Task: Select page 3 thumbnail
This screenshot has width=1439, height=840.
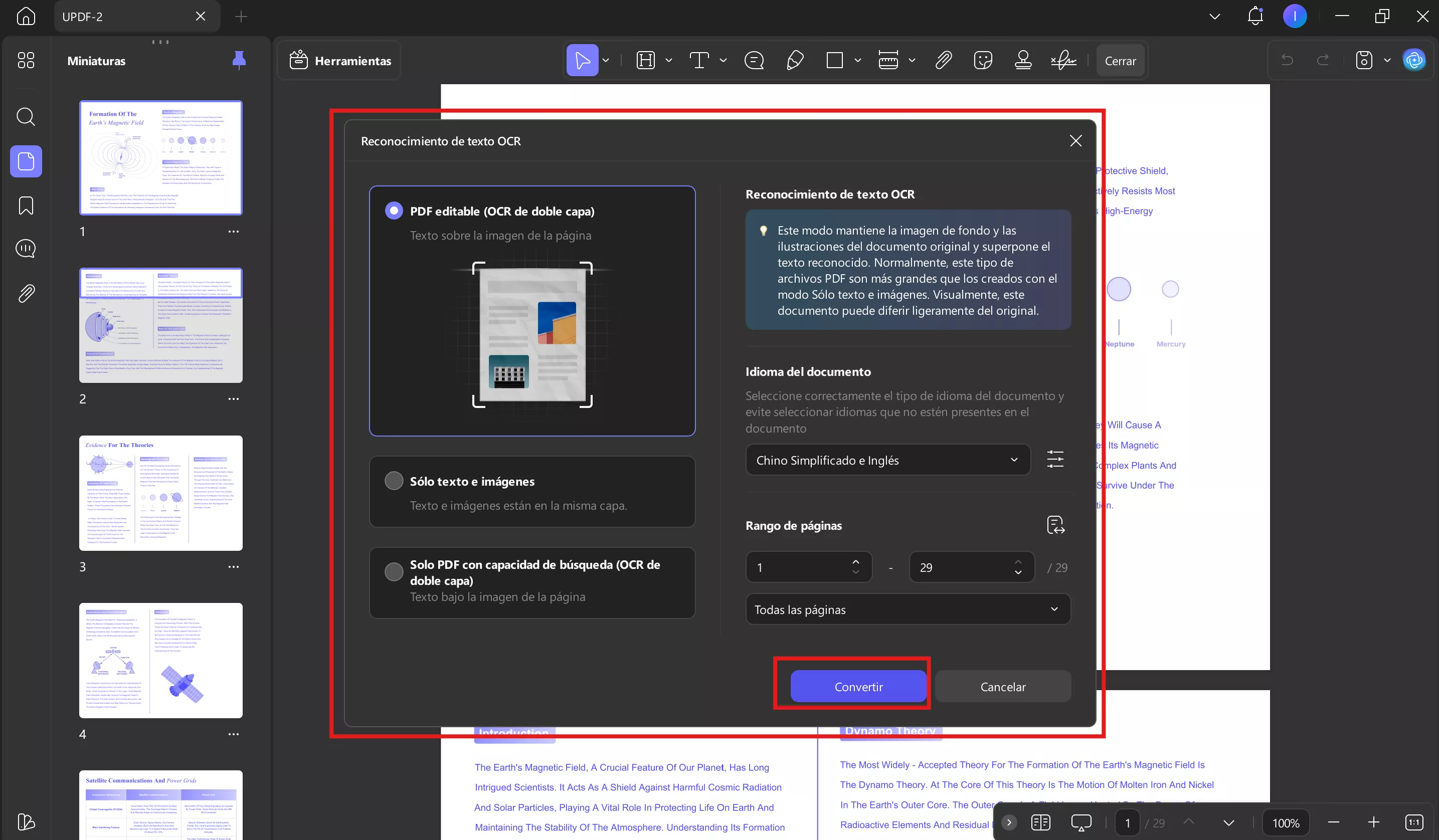Action: pos(161,493)
